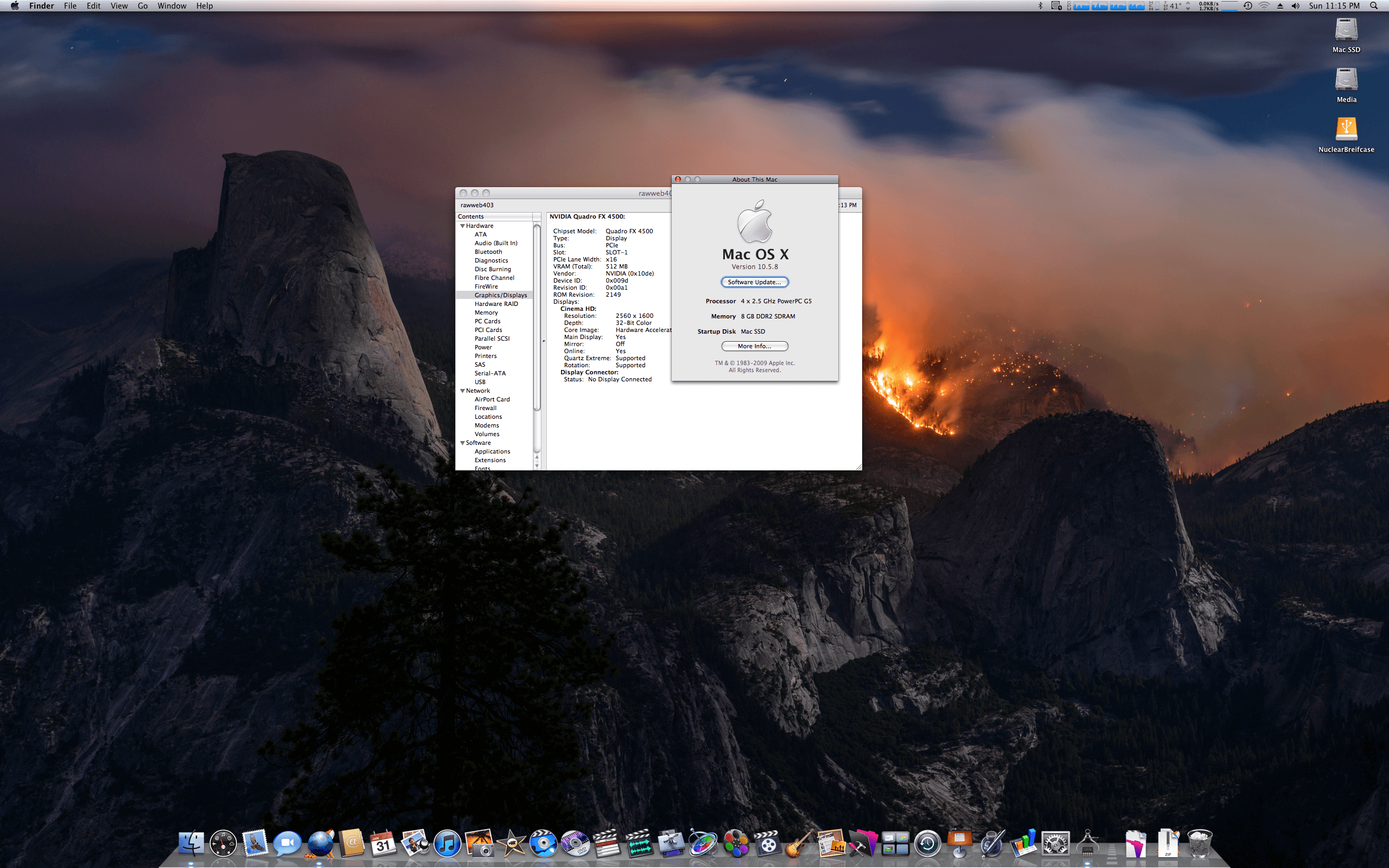Viewport: 1389px width, 868px height.
Task: Select Firewall under Network
Action: click(485, 407)
